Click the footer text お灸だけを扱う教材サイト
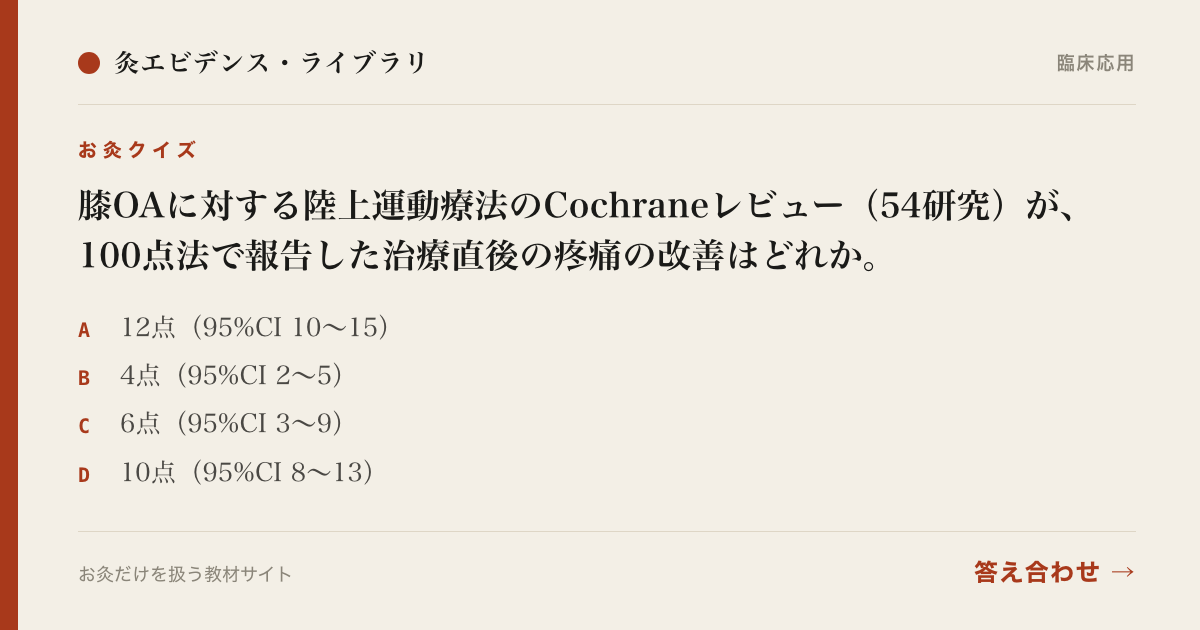Viewport: 1200px width, 630px height. (185, 574)
